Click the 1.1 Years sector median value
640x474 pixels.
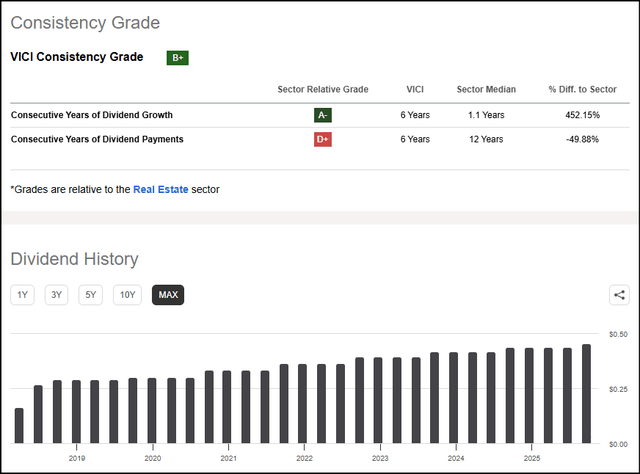486,115
